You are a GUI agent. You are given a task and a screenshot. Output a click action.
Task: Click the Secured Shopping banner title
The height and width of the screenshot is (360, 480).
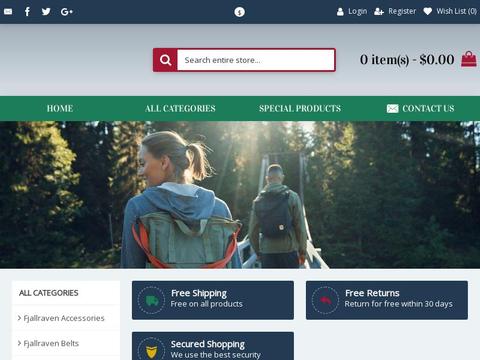208,344
